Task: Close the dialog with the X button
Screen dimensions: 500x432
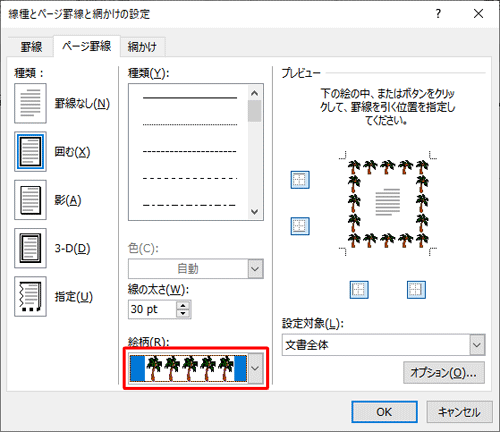Action: 478,14
